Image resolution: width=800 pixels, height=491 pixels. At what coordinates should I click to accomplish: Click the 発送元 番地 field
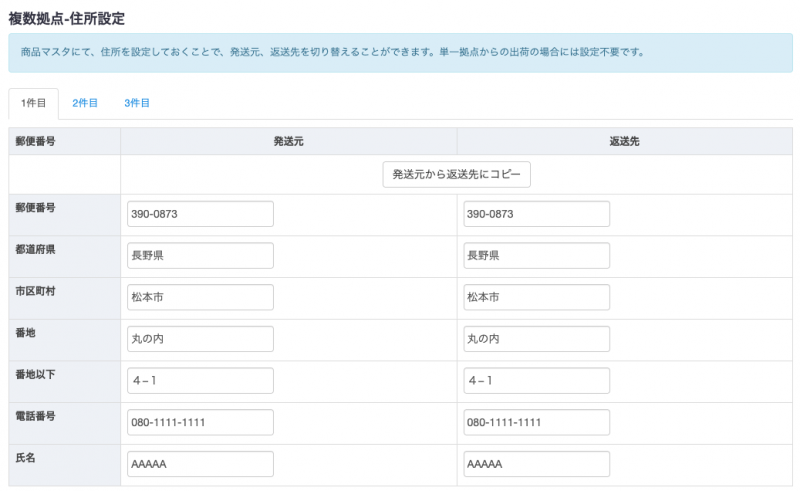[200, 339]
